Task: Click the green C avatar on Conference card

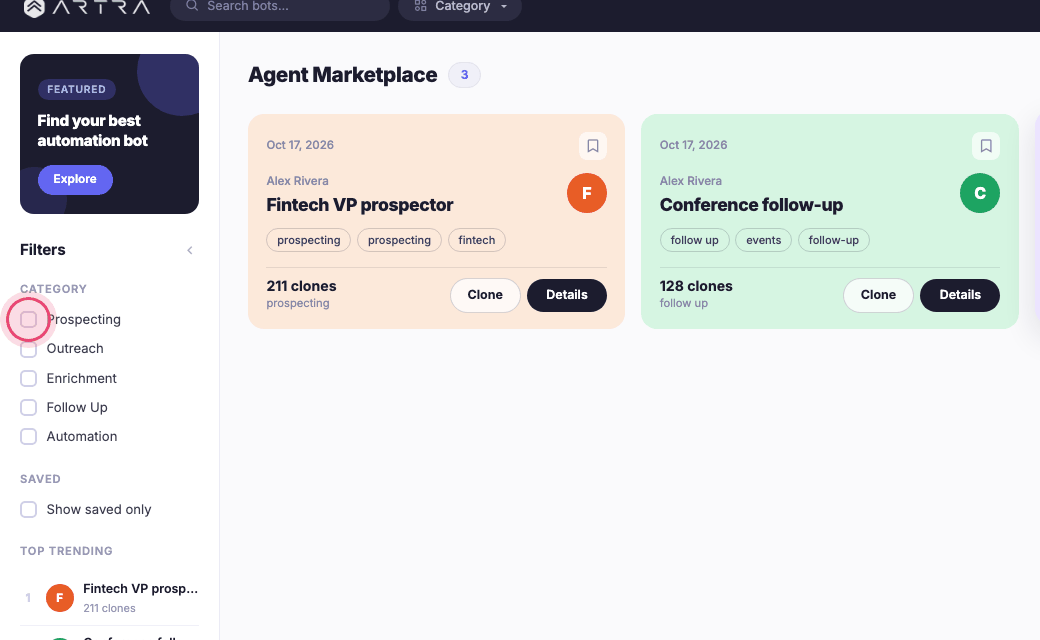Action: click(x=980, y=193)
